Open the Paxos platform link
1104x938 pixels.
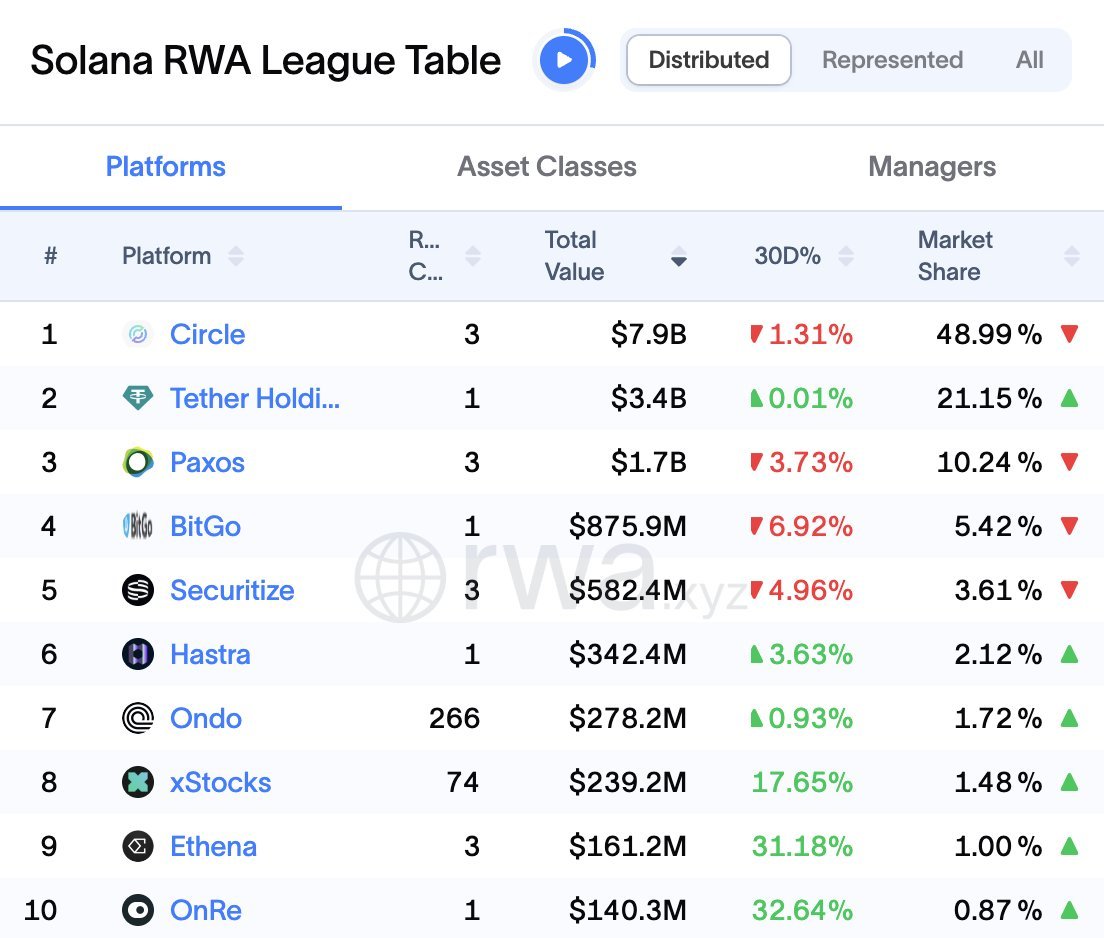(x=207, y=462)
